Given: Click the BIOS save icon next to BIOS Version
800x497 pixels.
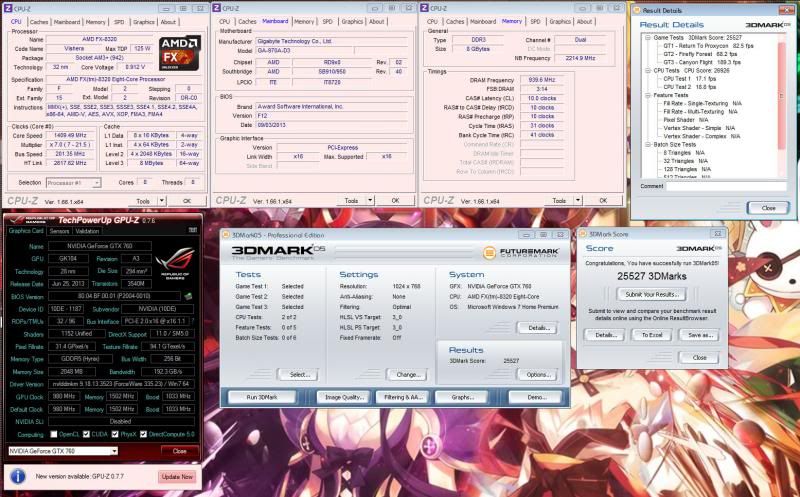Looking at the screenshot, I should (x=188, y=296).
